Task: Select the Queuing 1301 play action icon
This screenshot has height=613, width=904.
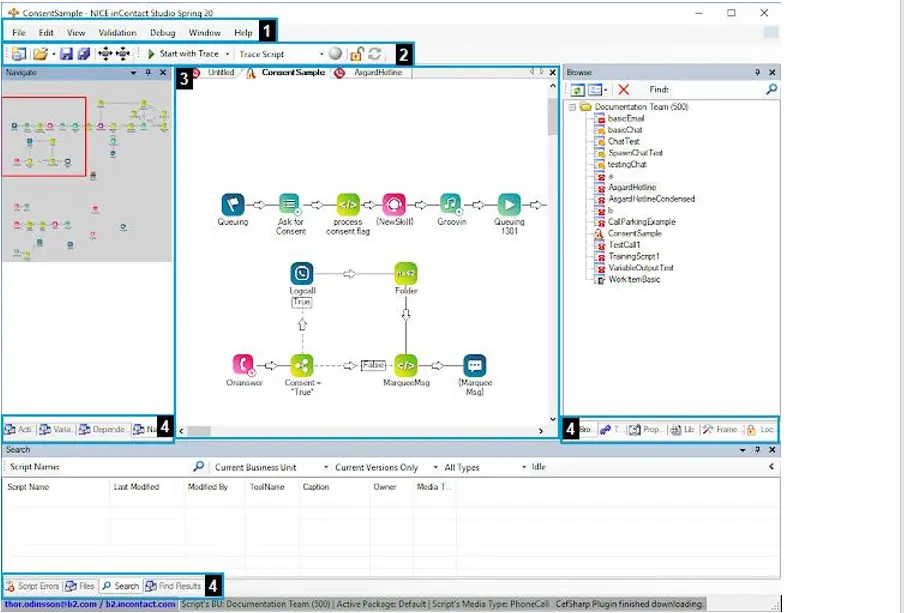Action: 509,205
